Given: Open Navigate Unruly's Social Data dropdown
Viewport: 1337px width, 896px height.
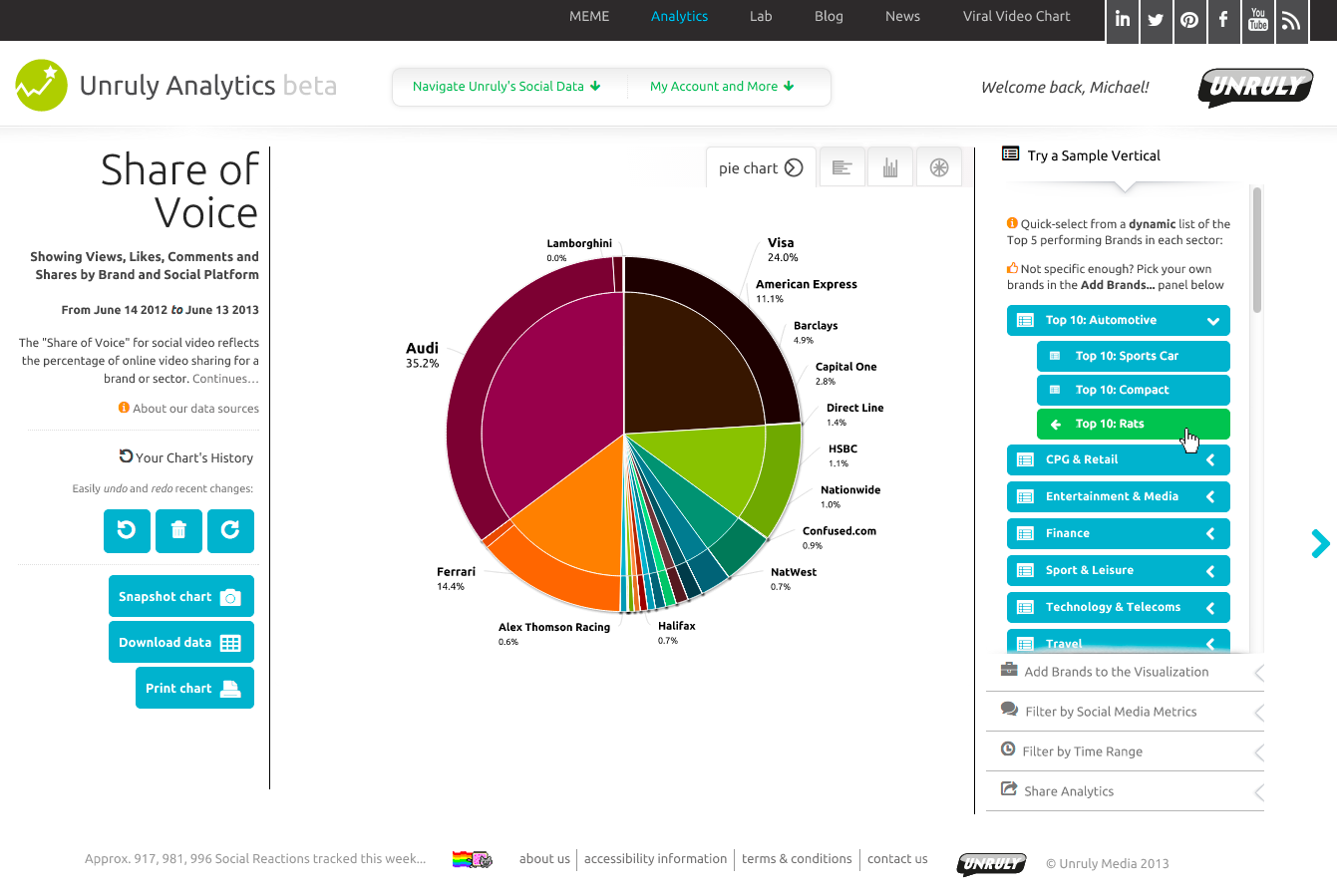Looking at the screenshot, I should 506,87.
